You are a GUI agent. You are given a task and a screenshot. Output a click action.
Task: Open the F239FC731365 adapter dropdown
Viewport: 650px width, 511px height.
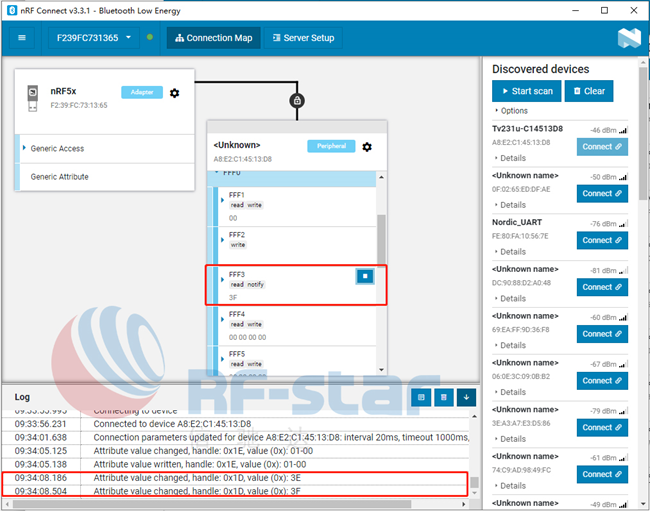pyautogui.click(x=94, y=38)
